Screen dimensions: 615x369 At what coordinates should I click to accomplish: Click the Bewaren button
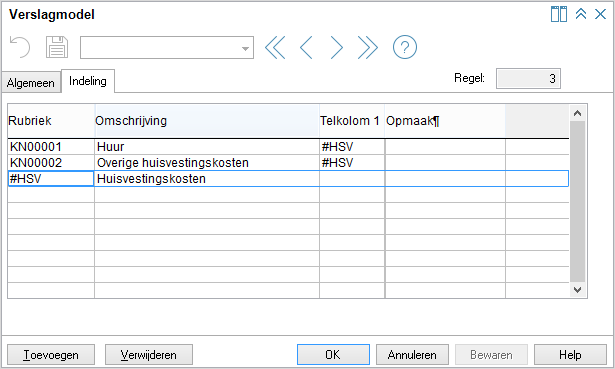(491, 354)
